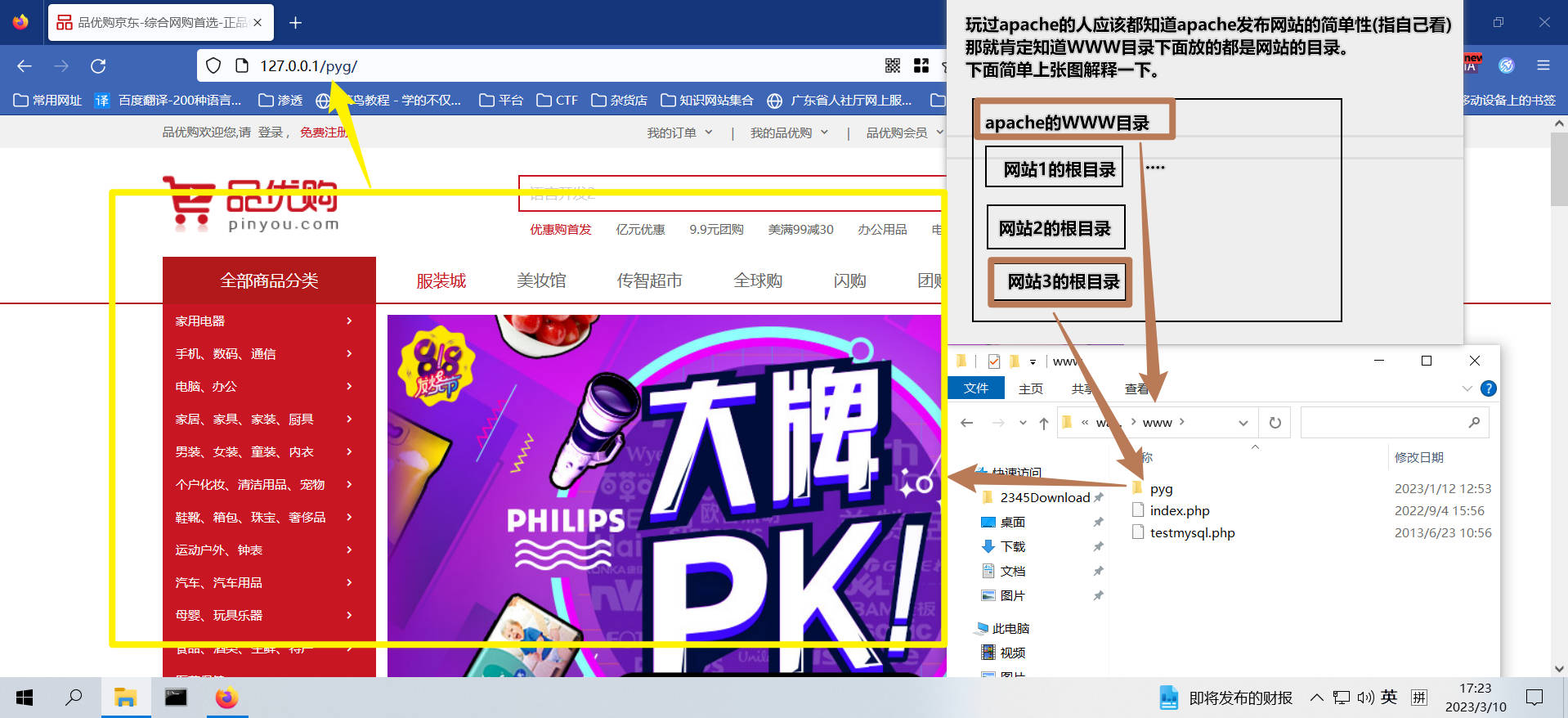Click 9.9元团购 link
This screenshot has height=718, width=1568.
[x=716, y=230]
